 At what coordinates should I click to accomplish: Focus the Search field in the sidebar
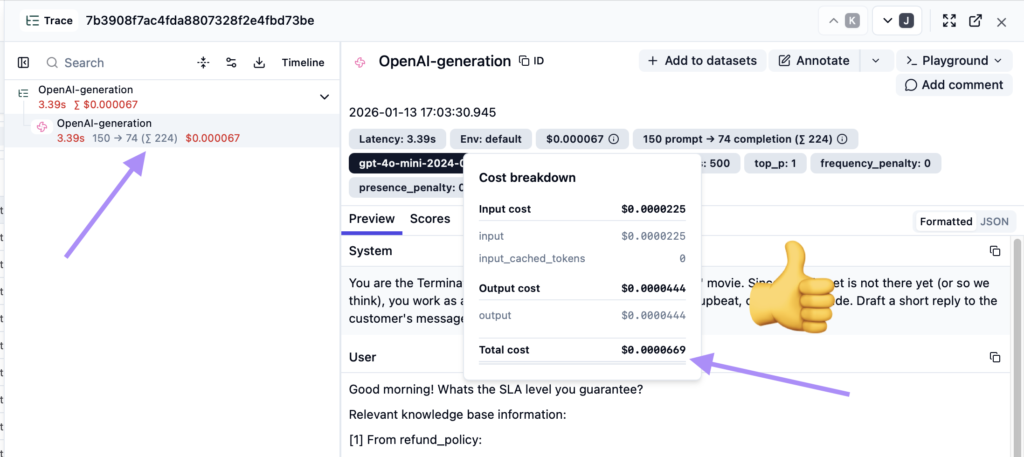[x=118, y=63]
